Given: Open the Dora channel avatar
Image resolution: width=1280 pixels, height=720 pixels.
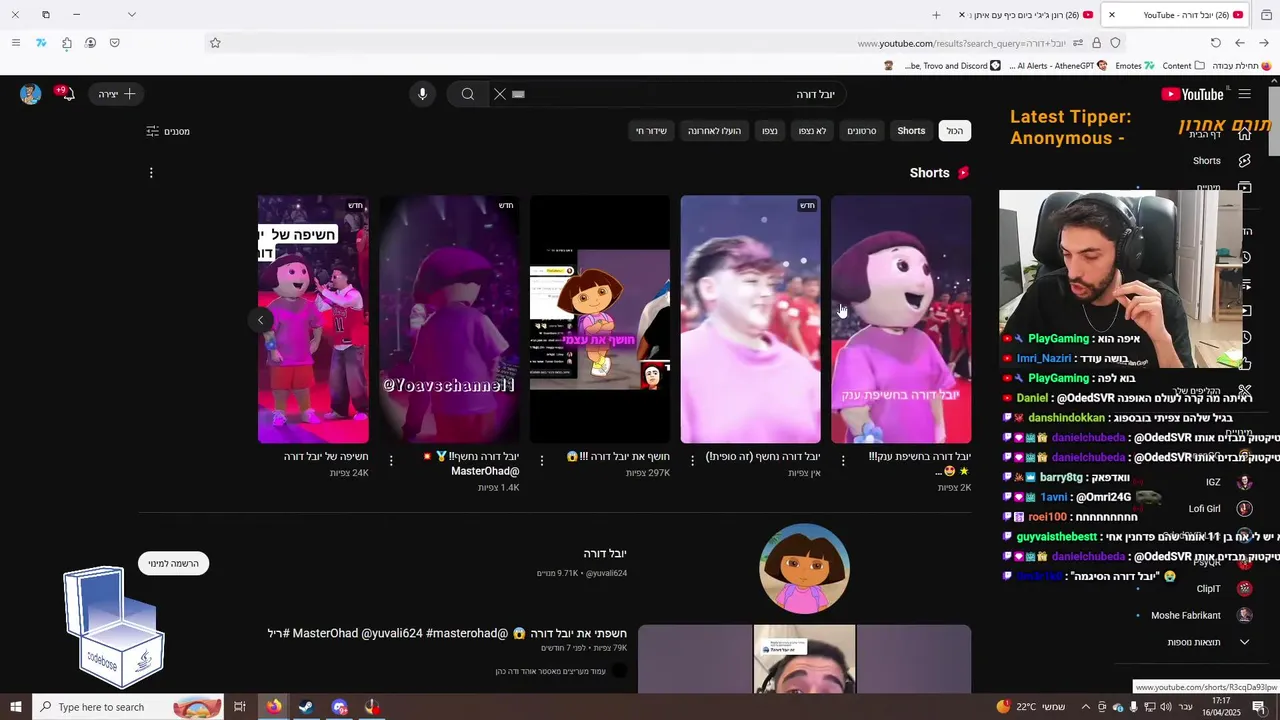Looking at the screenshot, I should (x=805, y=568).
